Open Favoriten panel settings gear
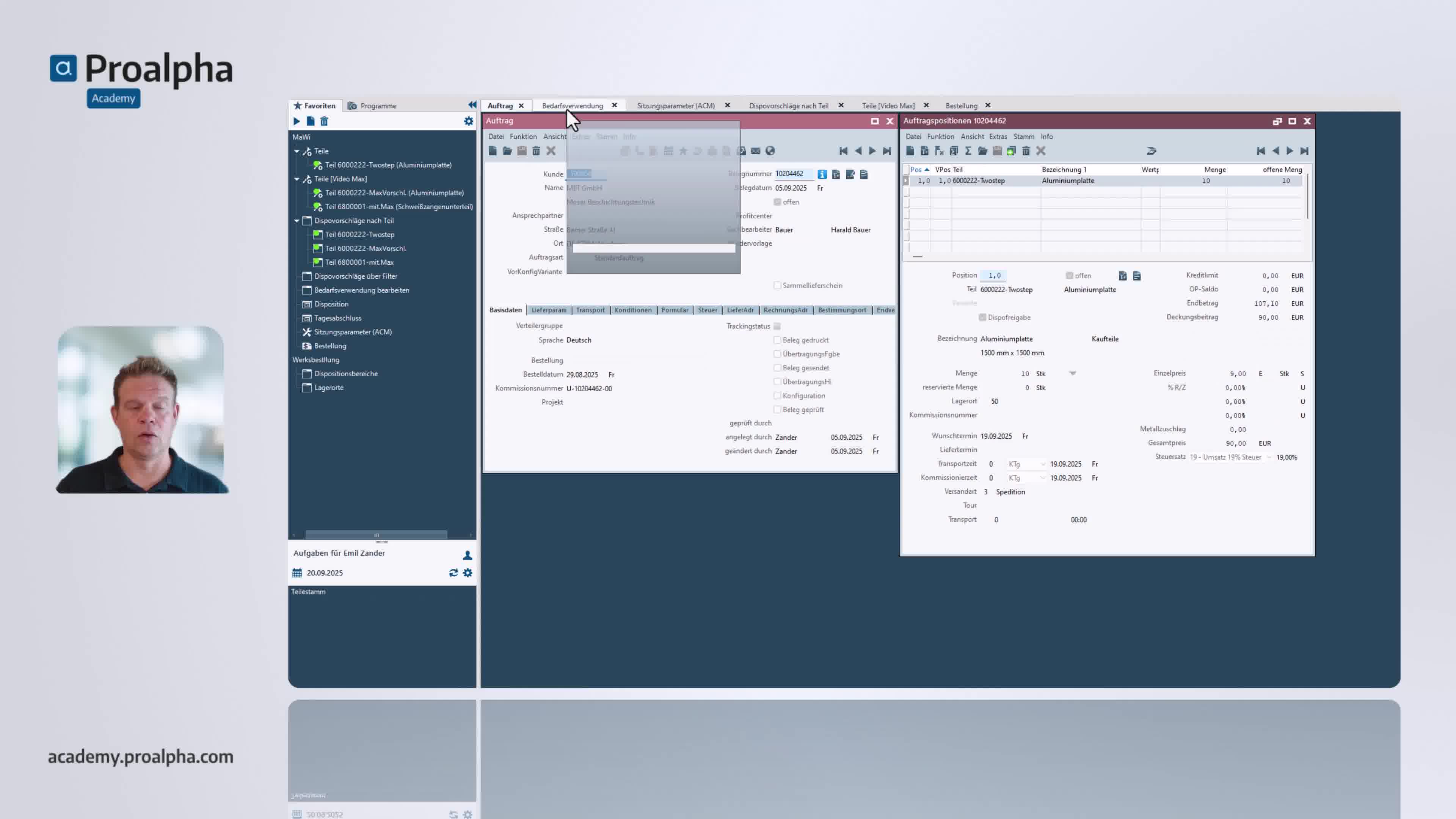The width and height of the screenshot is (1456, 819). pyautogui.click(x=469, y=121)
